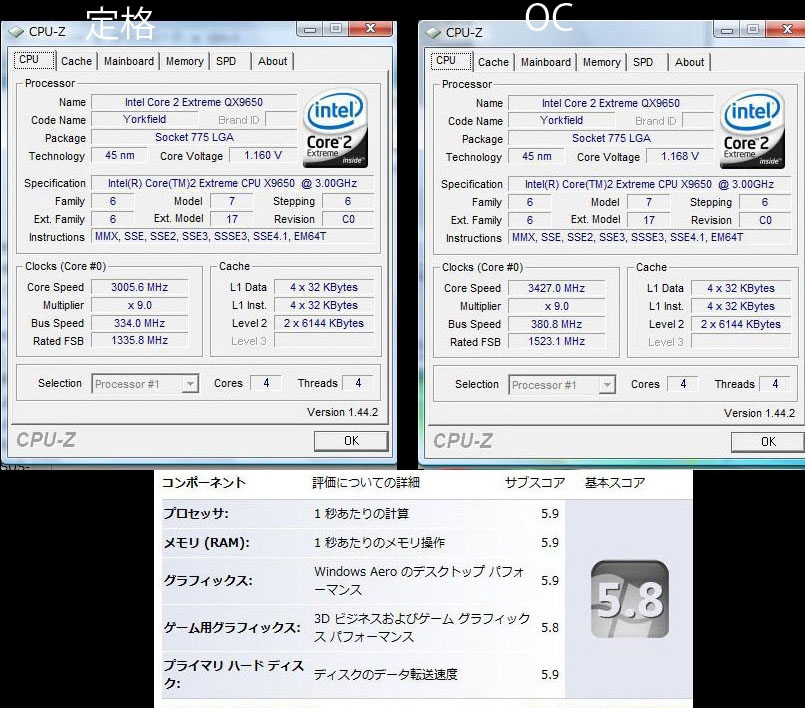Image resolution: width=805 pixels, height=708 pixels.
Task: Maximize the left CPU-Z window
Action: point(336,29)
